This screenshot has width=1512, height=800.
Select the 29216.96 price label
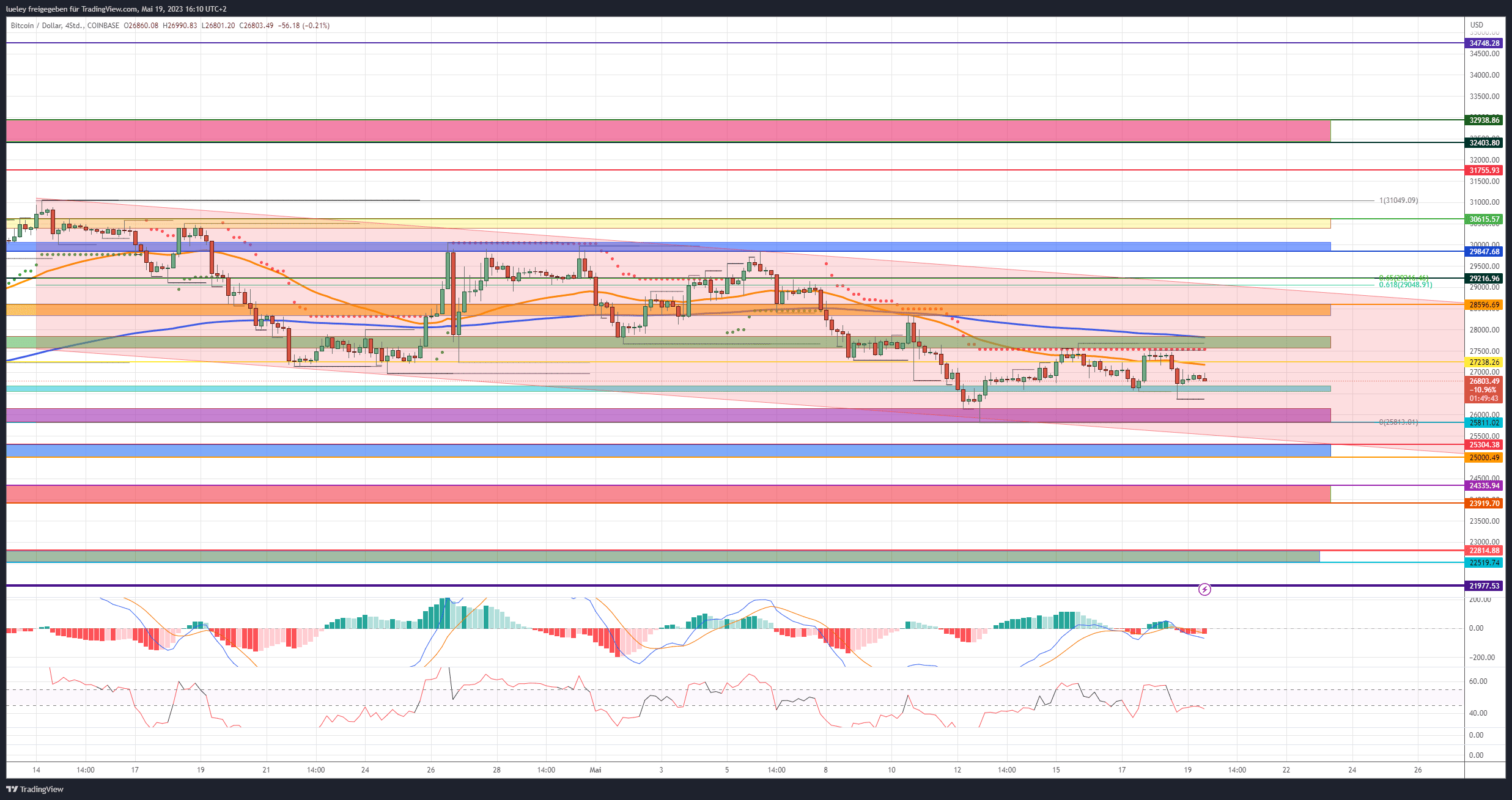(1484, 279)
